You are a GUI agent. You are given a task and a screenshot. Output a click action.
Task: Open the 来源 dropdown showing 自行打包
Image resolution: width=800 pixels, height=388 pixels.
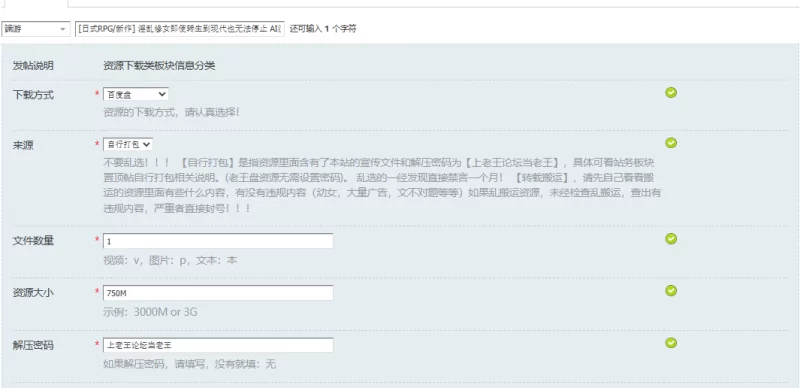pos(128,144)
